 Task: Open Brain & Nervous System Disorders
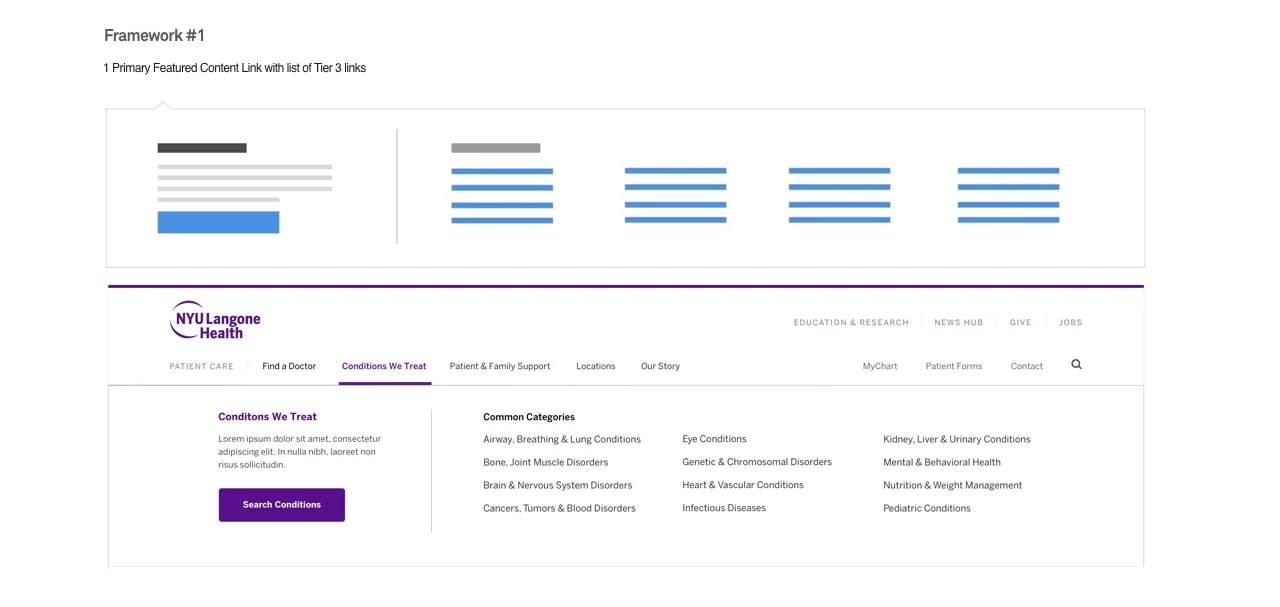[557, 485]
